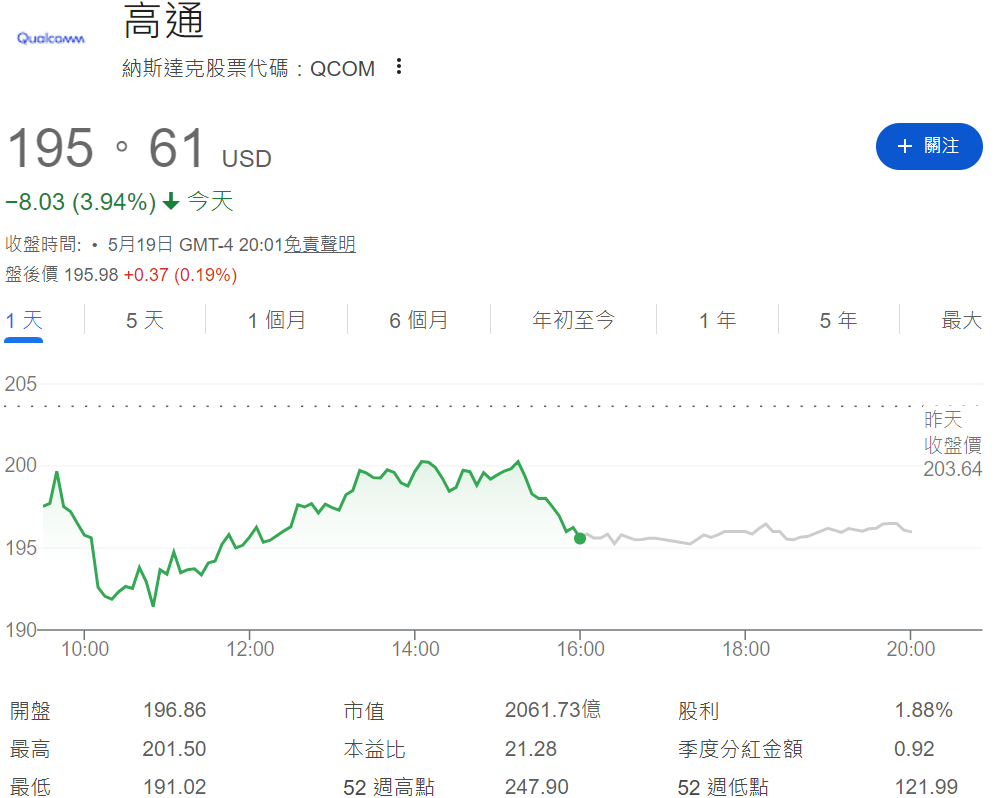The height and width of the screenshot is (798, 1004).
Task: Click the 季度分紅金額 value 0.92
Action: coord(914,749)
